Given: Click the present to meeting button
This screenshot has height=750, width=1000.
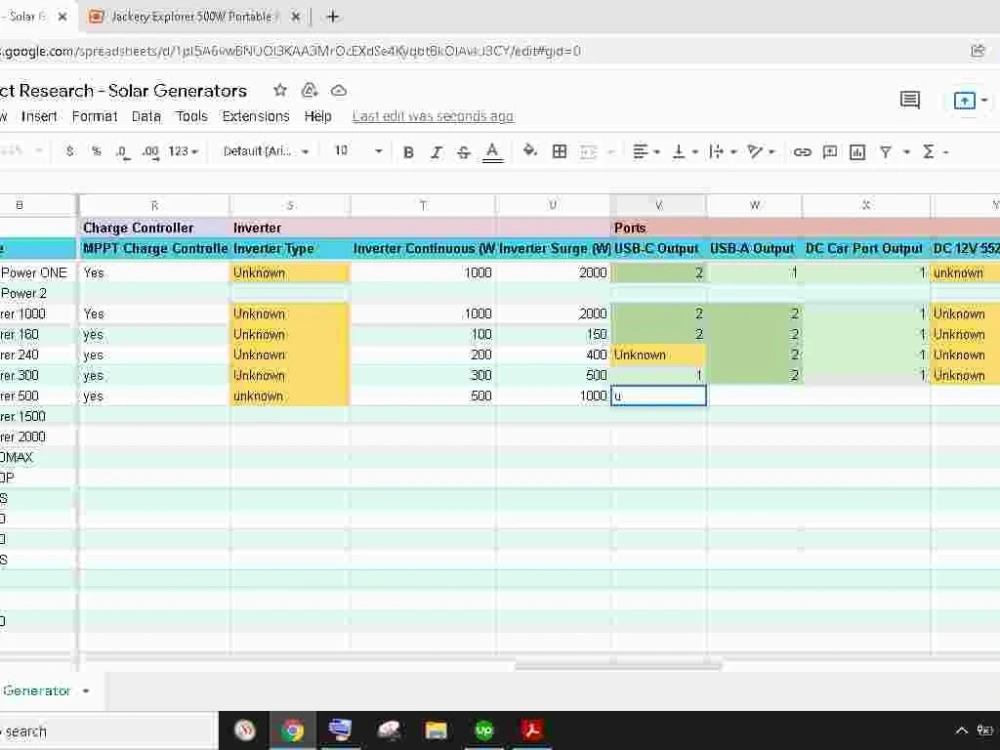Looking at the screenshot, I should point(964,100).
